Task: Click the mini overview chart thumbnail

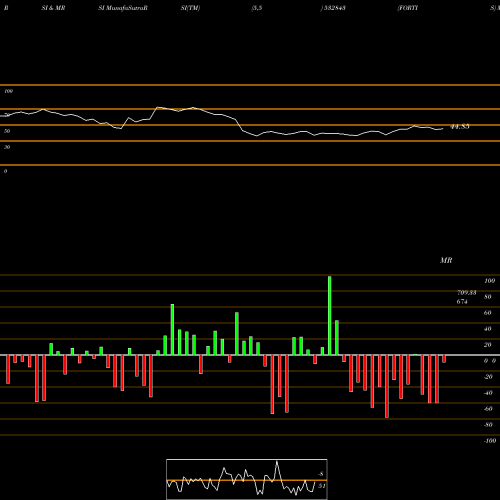Action: [x=247, y=479]
